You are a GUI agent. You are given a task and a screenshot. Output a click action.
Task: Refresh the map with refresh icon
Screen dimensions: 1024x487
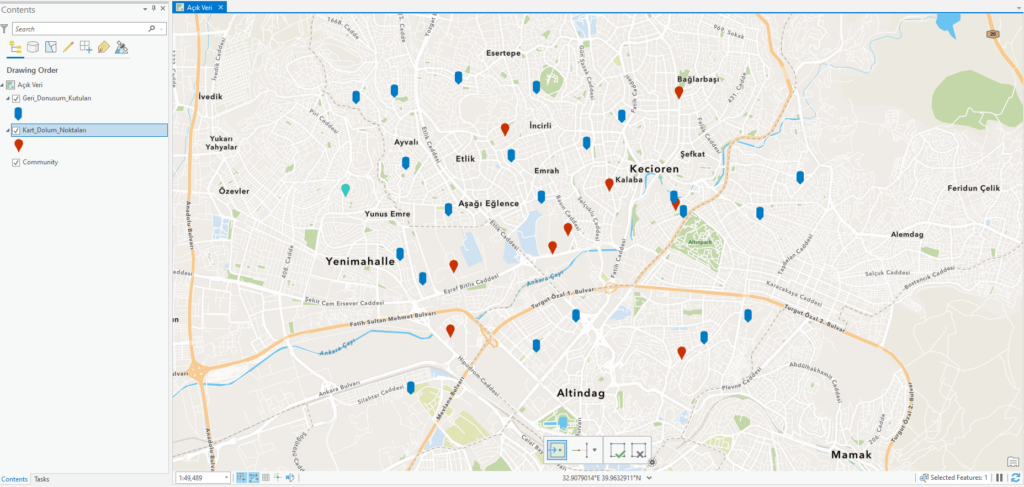coord(1016,478)
